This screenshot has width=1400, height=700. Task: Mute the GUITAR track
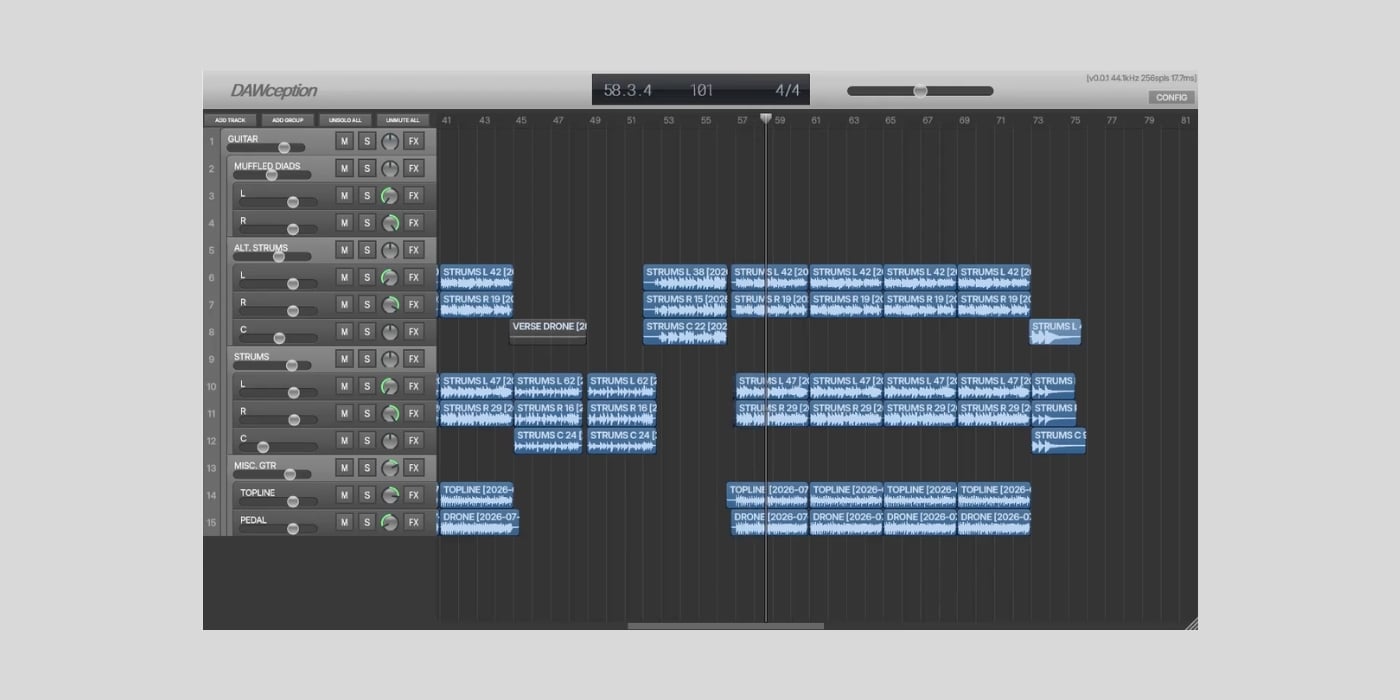[x=344, y=141]
